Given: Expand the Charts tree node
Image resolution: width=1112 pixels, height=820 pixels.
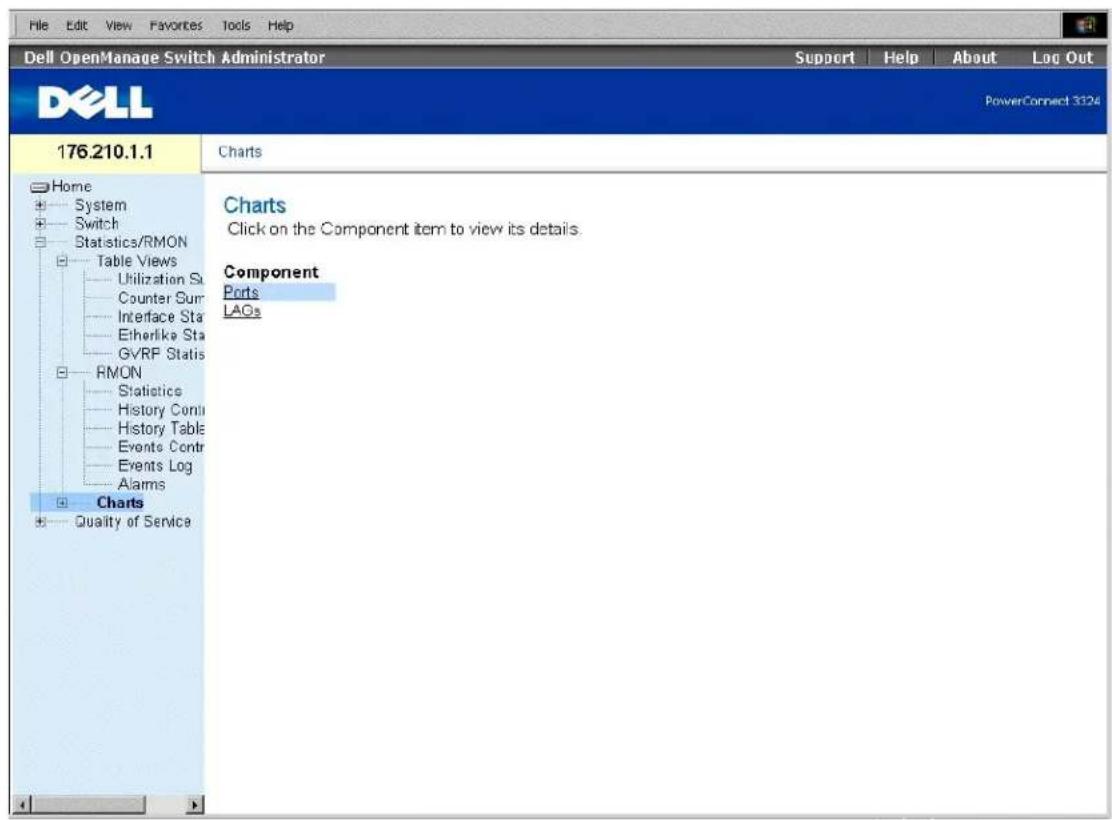Looking at the screenshot, I should coord(62,503).
